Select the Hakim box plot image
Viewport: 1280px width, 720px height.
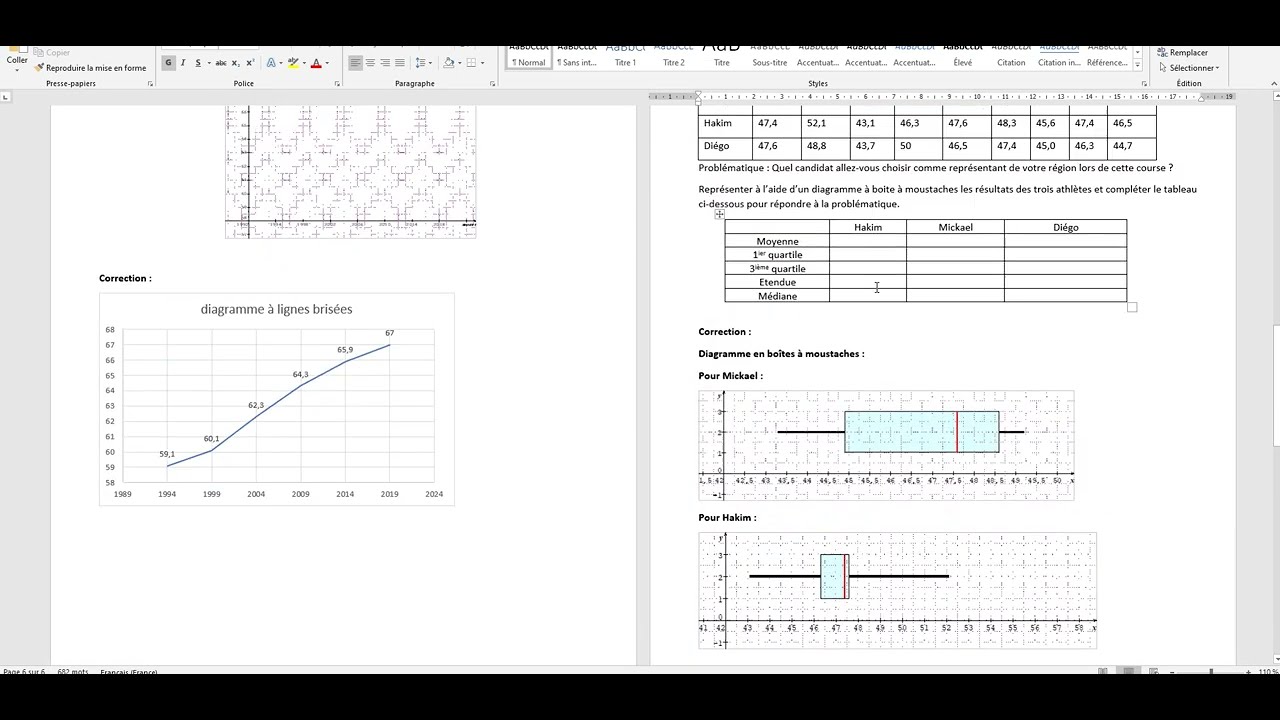pyautogui.click(x=898, y=591)
